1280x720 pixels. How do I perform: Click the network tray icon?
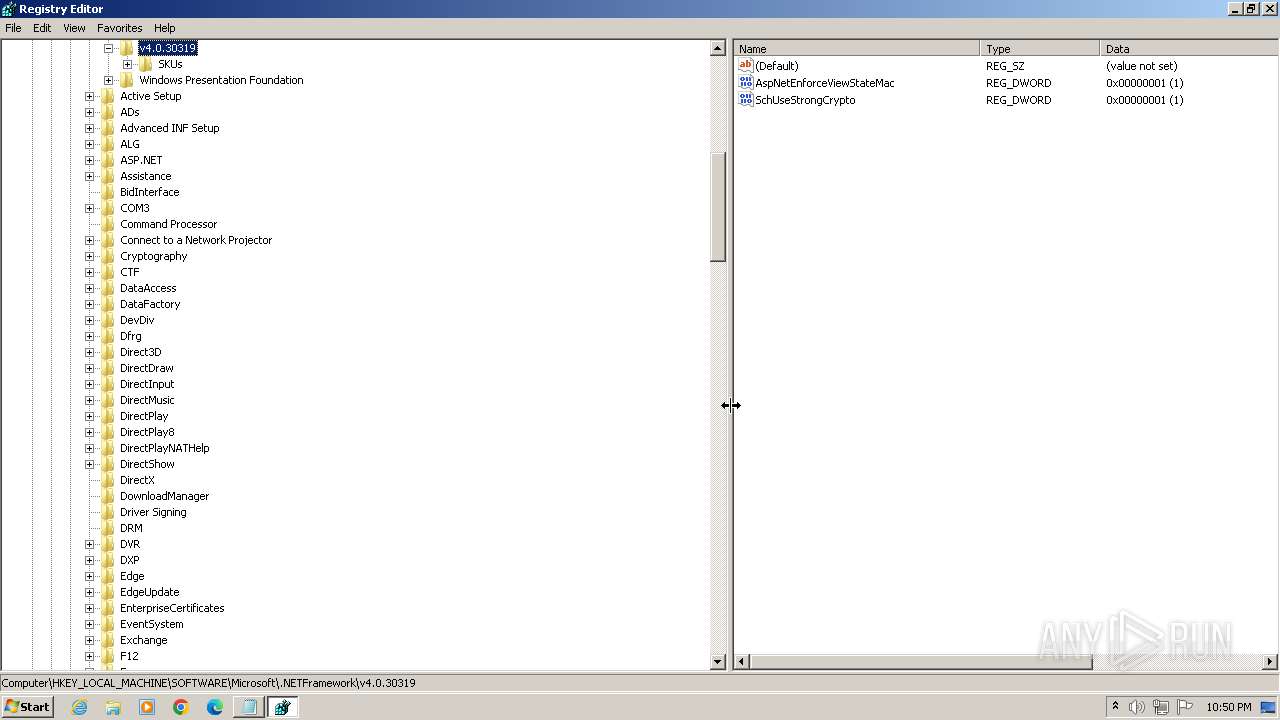pyautogui.click(x=1160, y=707)
